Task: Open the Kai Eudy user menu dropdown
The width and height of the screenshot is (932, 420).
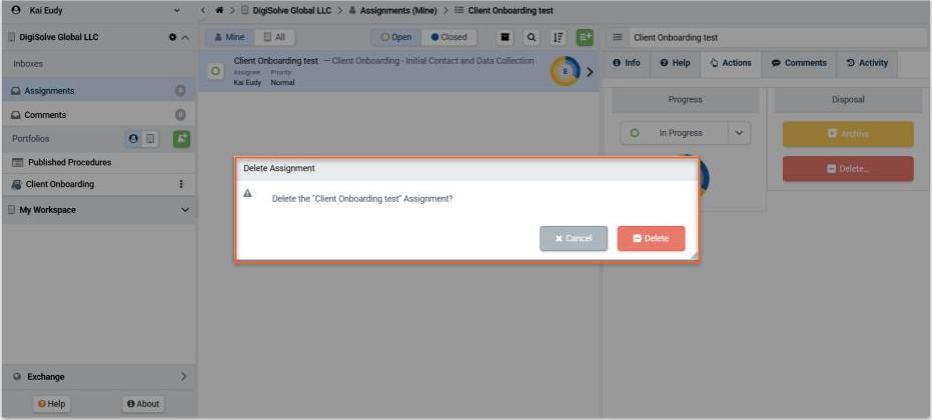Action: (x=177, y=11)
